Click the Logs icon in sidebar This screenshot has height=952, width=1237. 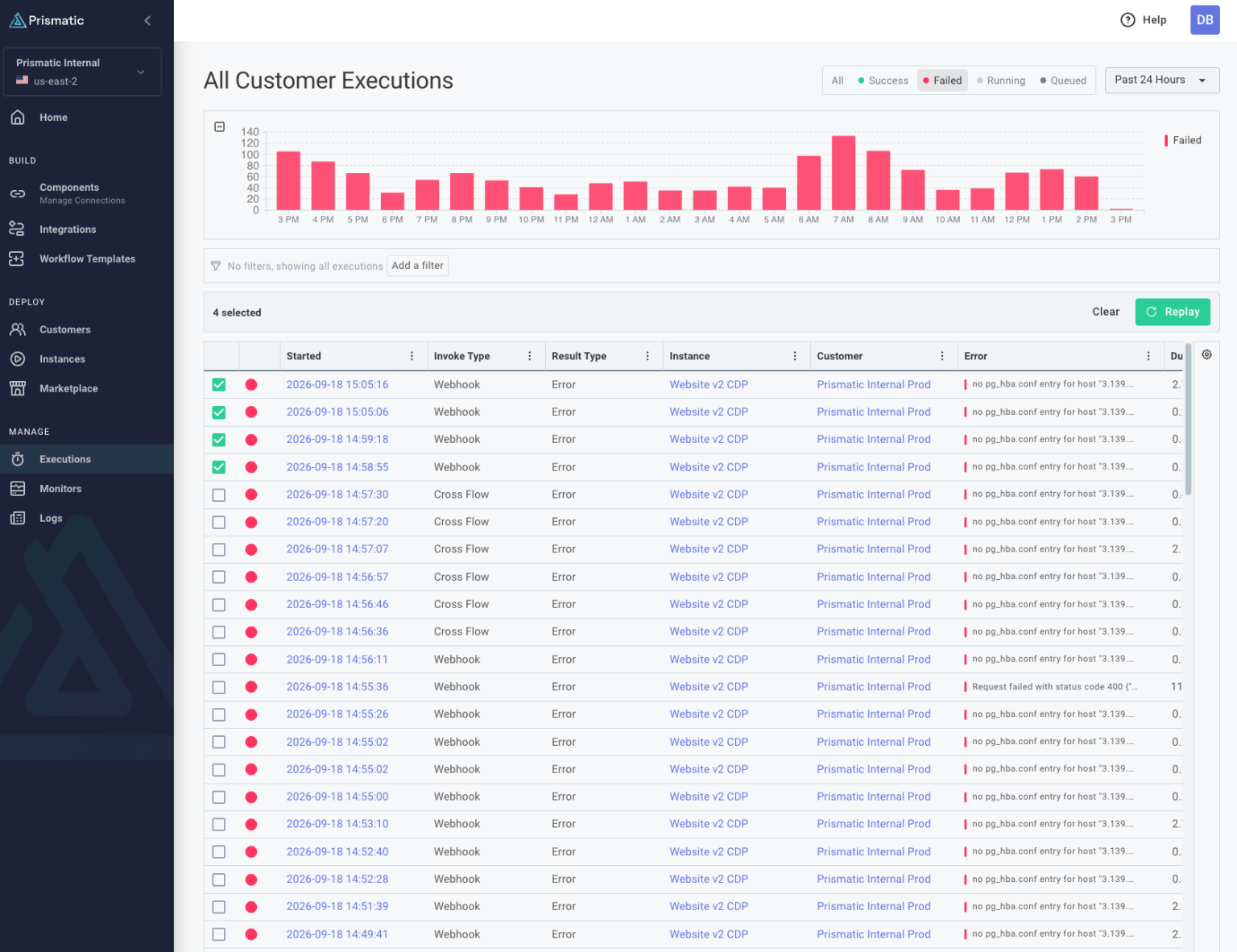pos(18,518)
